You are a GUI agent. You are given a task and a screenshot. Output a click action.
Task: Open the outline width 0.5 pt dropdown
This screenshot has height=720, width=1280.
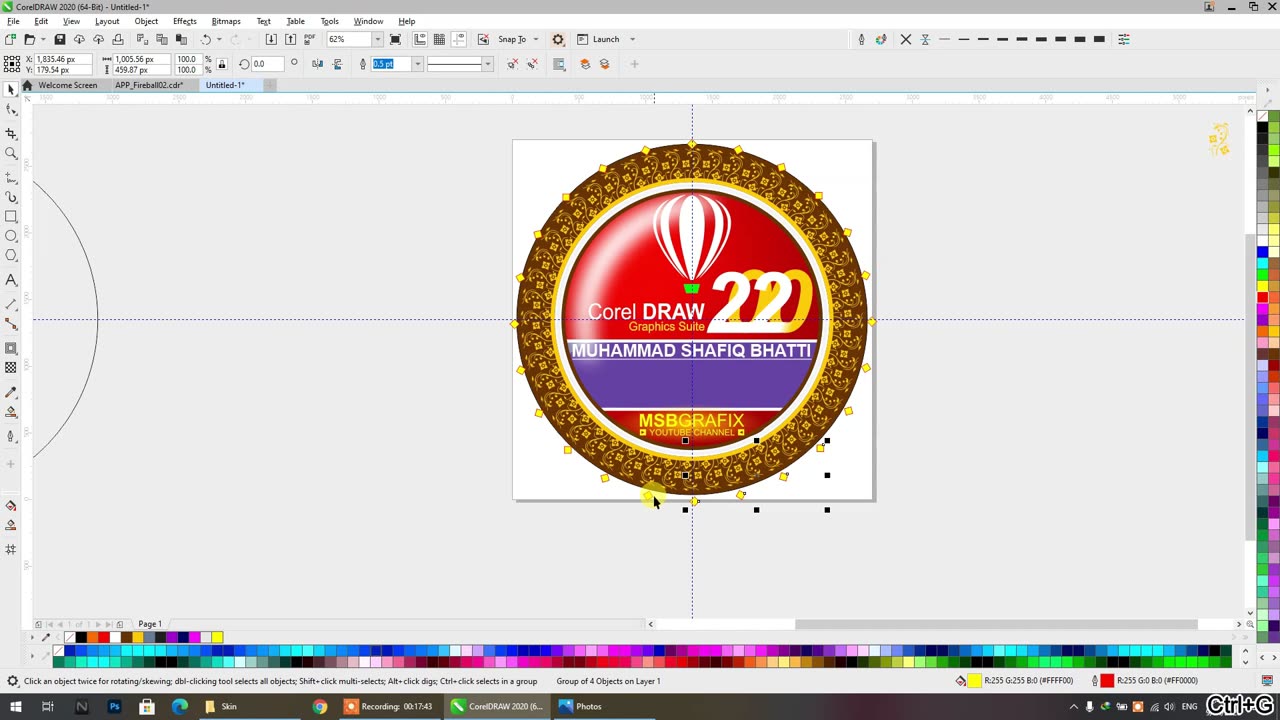coord(418,64)
